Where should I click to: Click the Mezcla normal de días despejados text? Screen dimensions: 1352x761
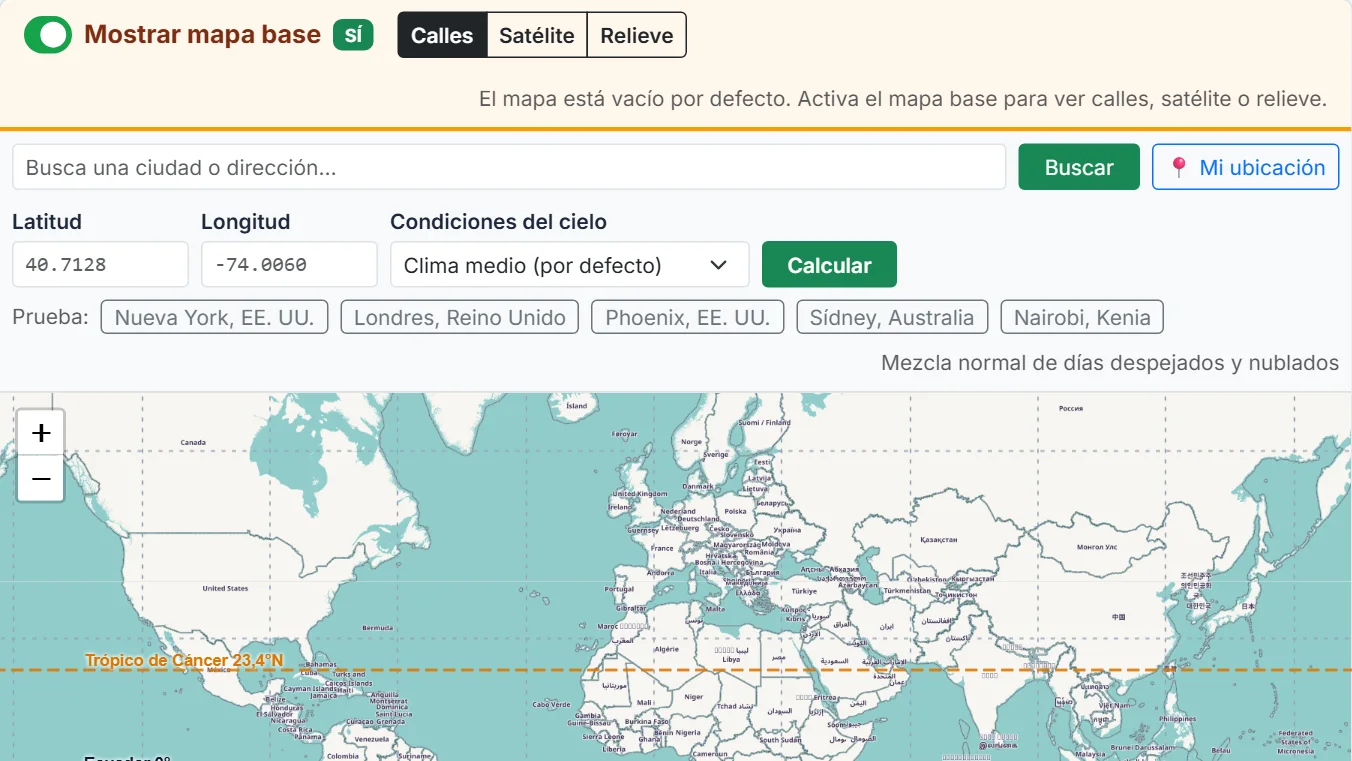point(1110,363)
